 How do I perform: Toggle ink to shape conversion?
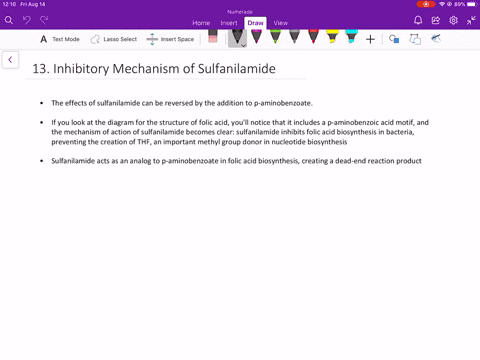(x=415, y=39)
